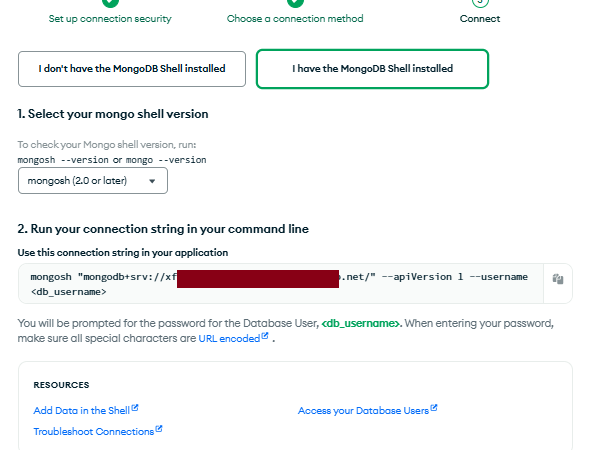Select "I have the MongoDB Shell installed"
This screenshot has height=450, width=598.
(372, 69)
